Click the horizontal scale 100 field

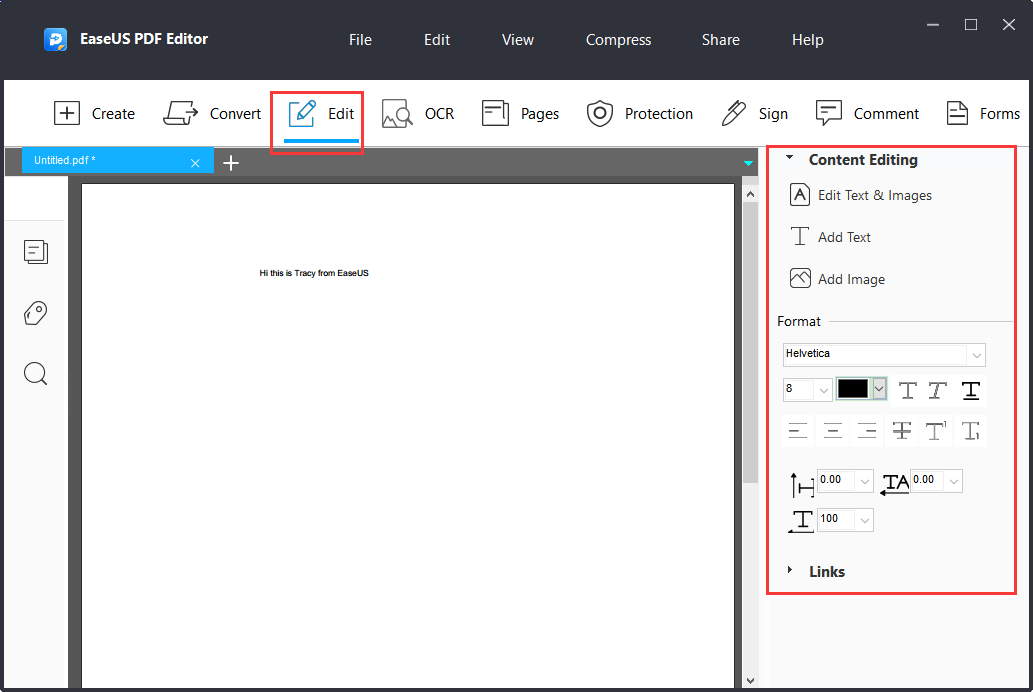pos(837,519)
